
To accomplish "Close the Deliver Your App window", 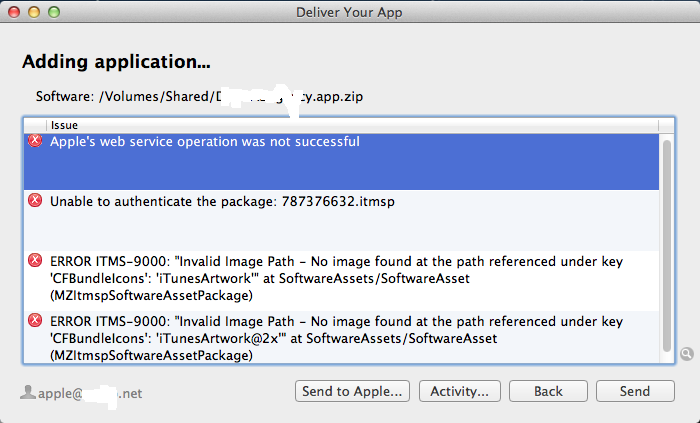I will point(13,12).
